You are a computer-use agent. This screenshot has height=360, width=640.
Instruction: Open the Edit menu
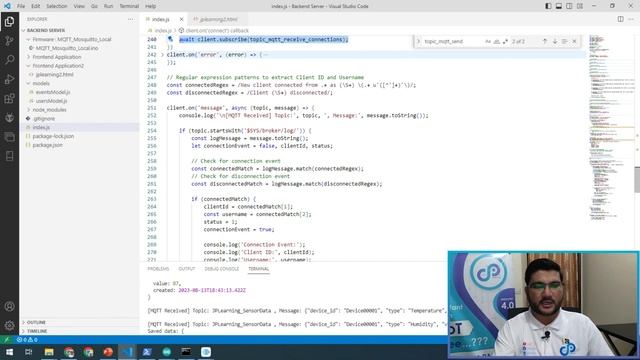[x=36, y=6]
